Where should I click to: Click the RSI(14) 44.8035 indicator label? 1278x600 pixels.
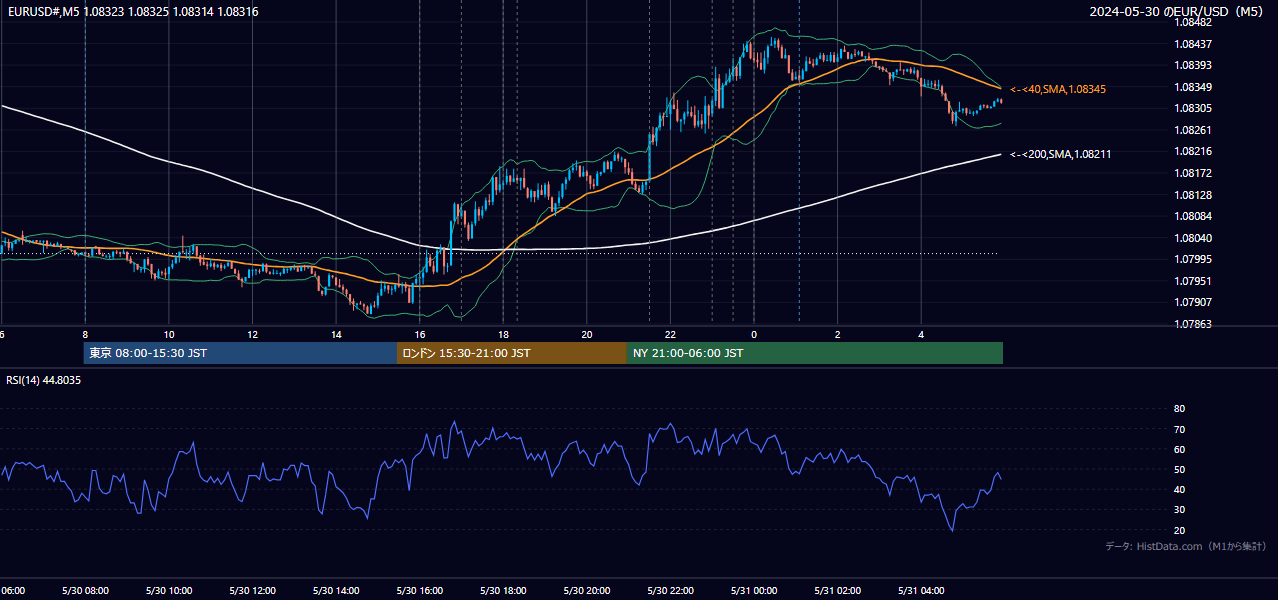[x=43, y=380]
